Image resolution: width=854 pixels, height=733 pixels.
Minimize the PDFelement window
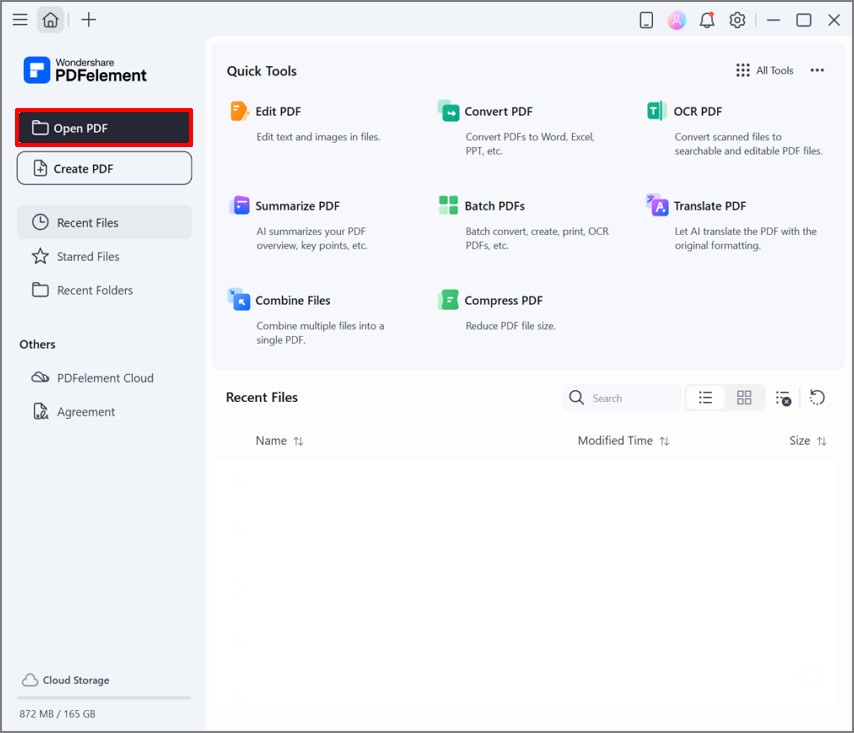(x=773, y=20)
